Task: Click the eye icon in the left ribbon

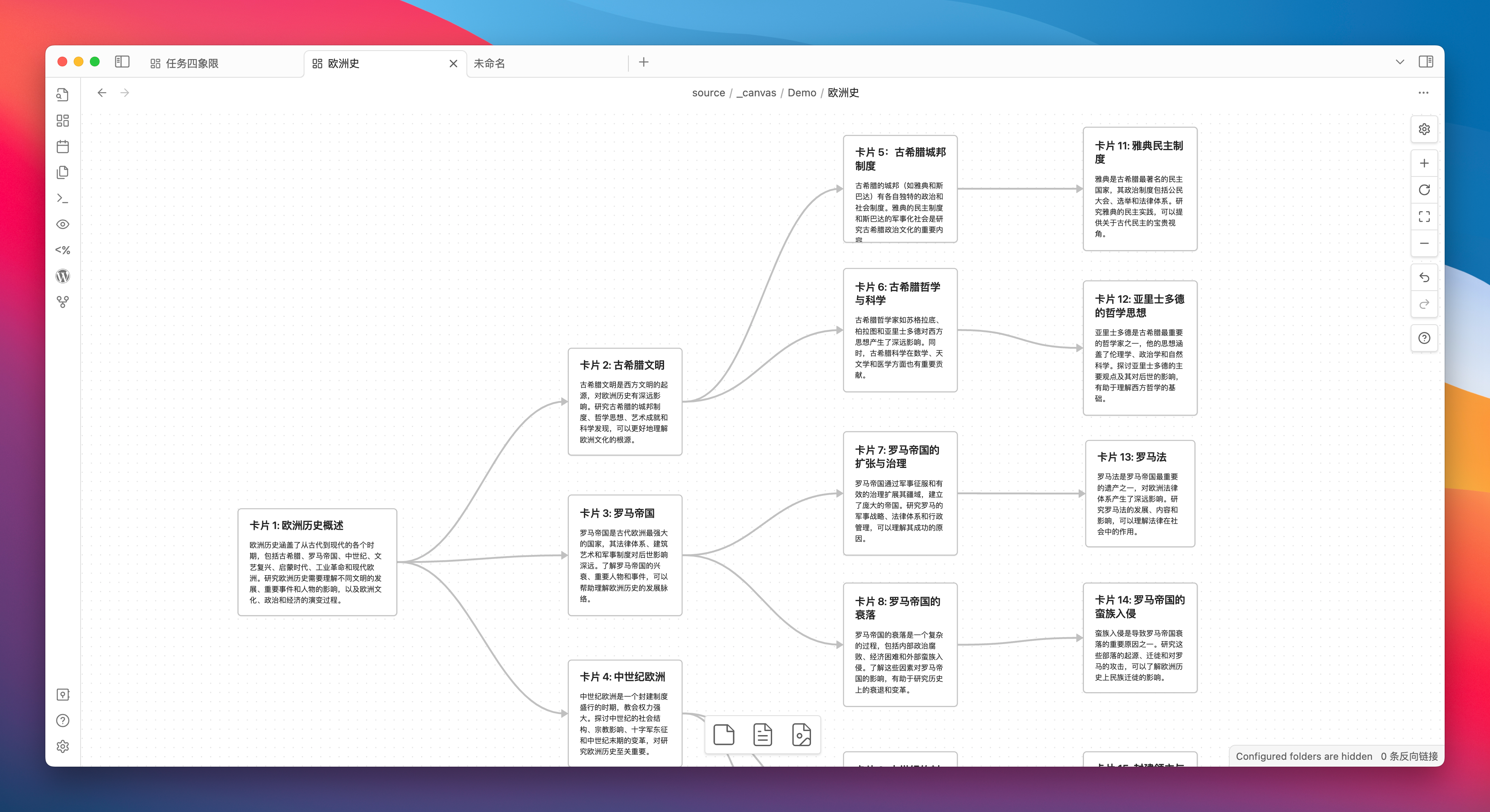Action: (62, 224)
